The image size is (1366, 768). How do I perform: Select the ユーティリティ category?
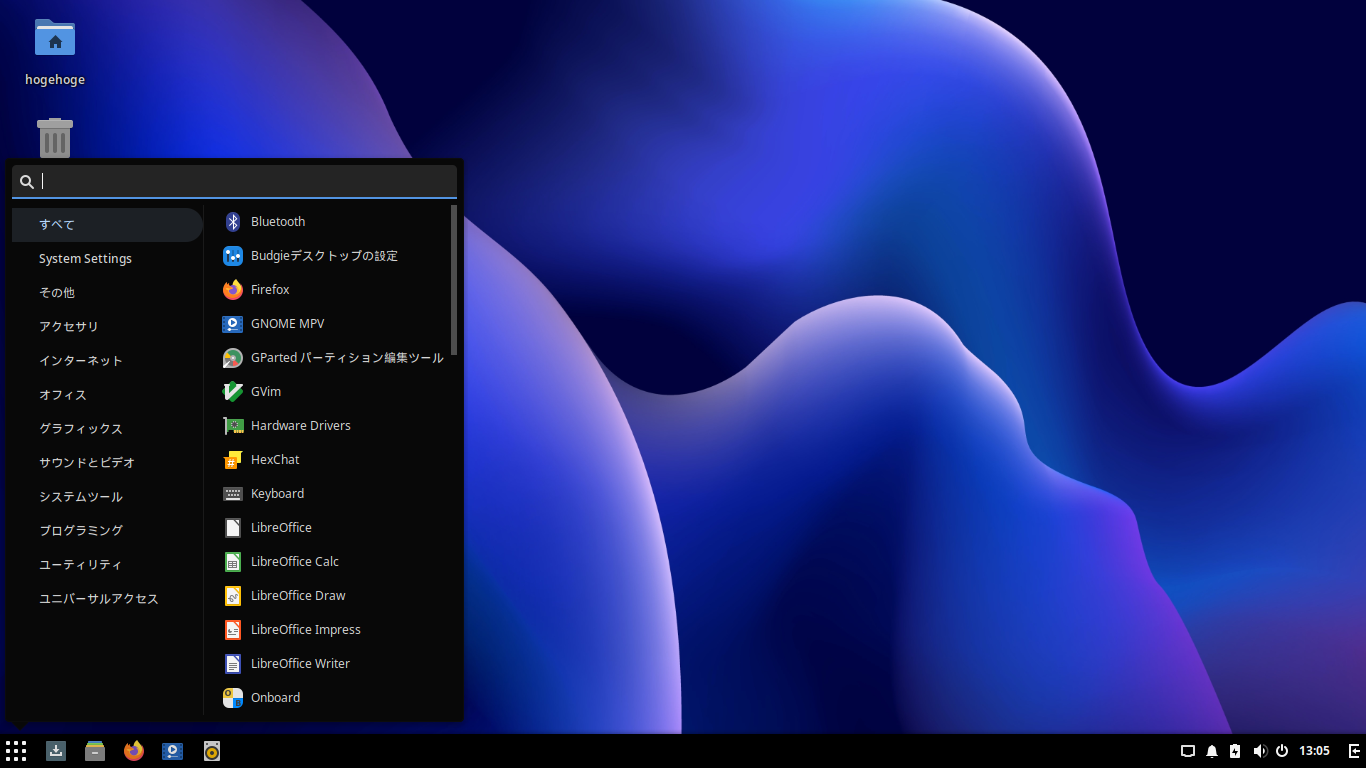point(107,565)
